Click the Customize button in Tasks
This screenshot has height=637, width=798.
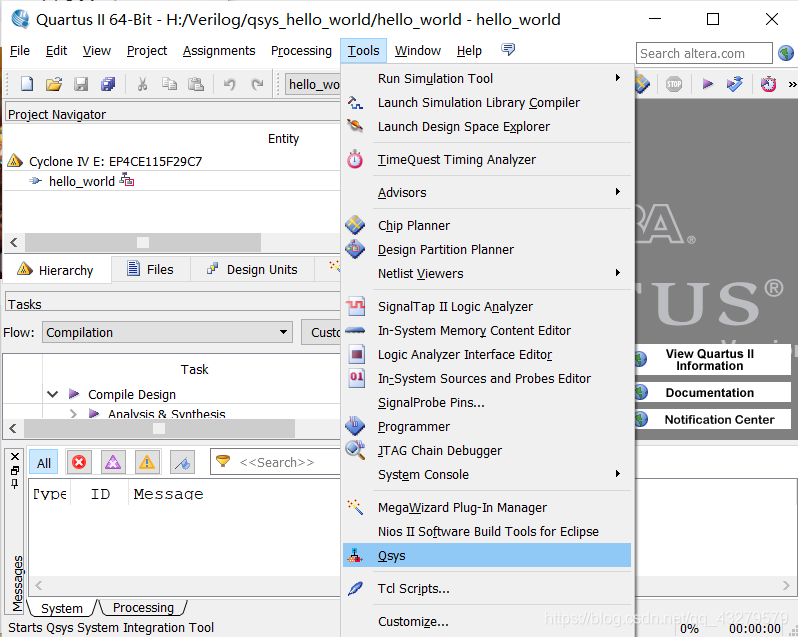321,332
